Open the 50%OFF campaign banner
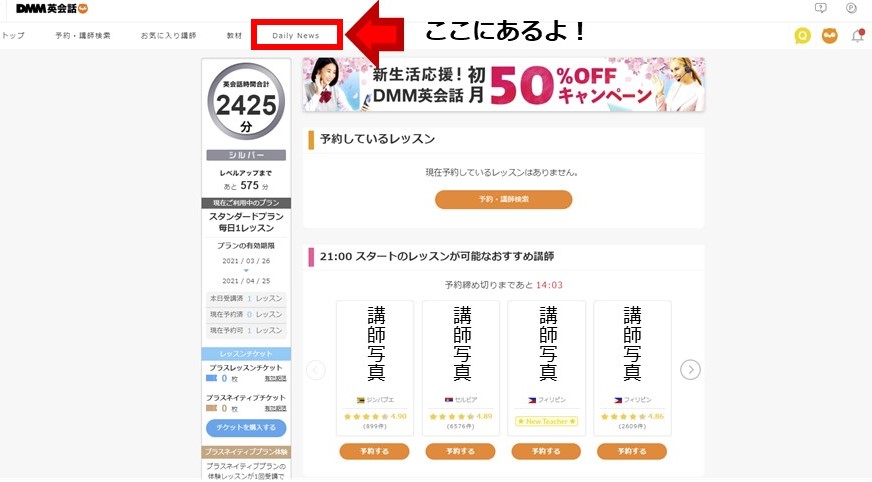 (503, 85)
